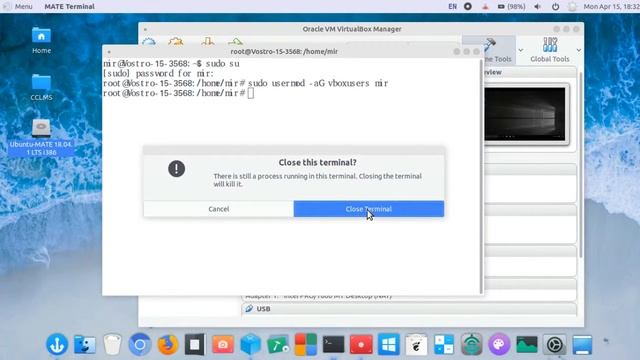640x360 pixels.
Task: Open the blue tiles app in dock
Action: (444, 344)
